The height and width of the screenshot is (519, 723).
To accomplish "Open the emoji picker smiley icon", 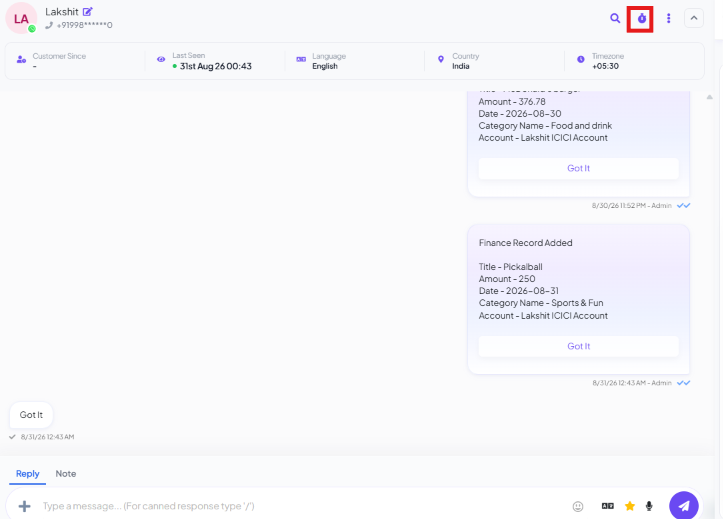I will (578, 506).
